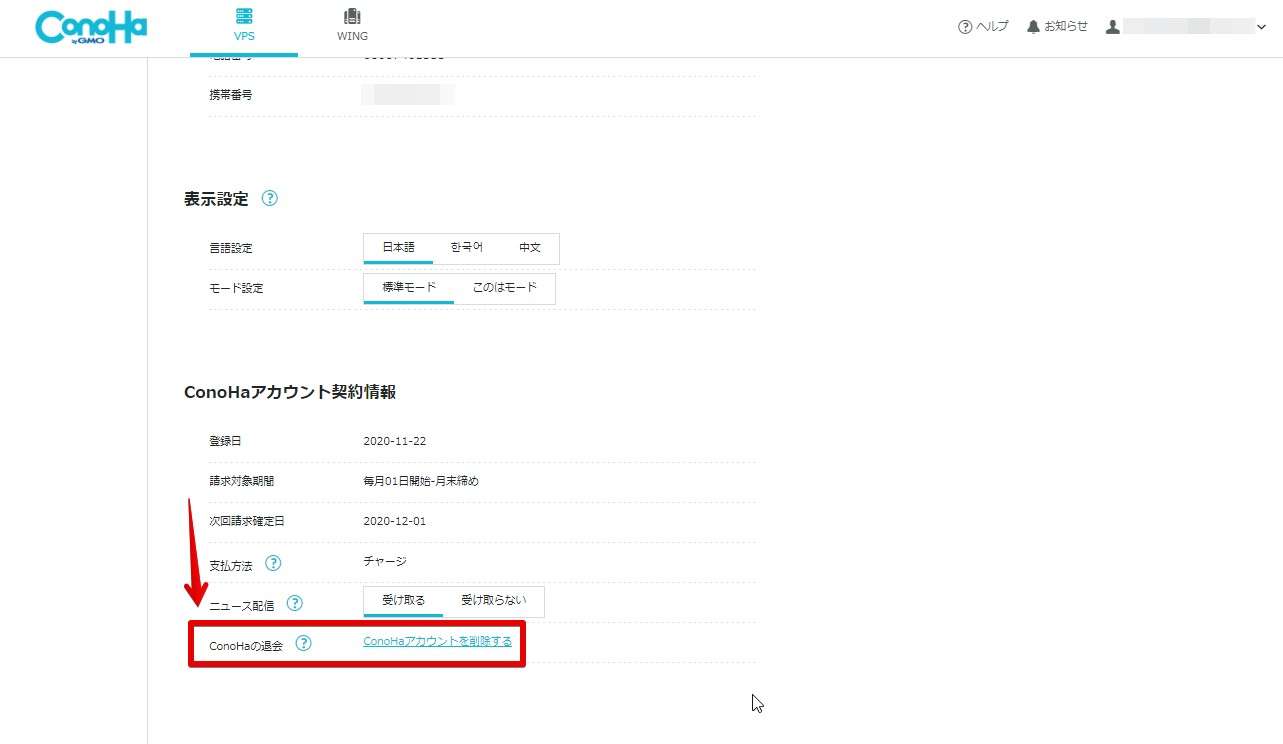Select 日本語 language option
1283x744 pixels.
[398, 248]
